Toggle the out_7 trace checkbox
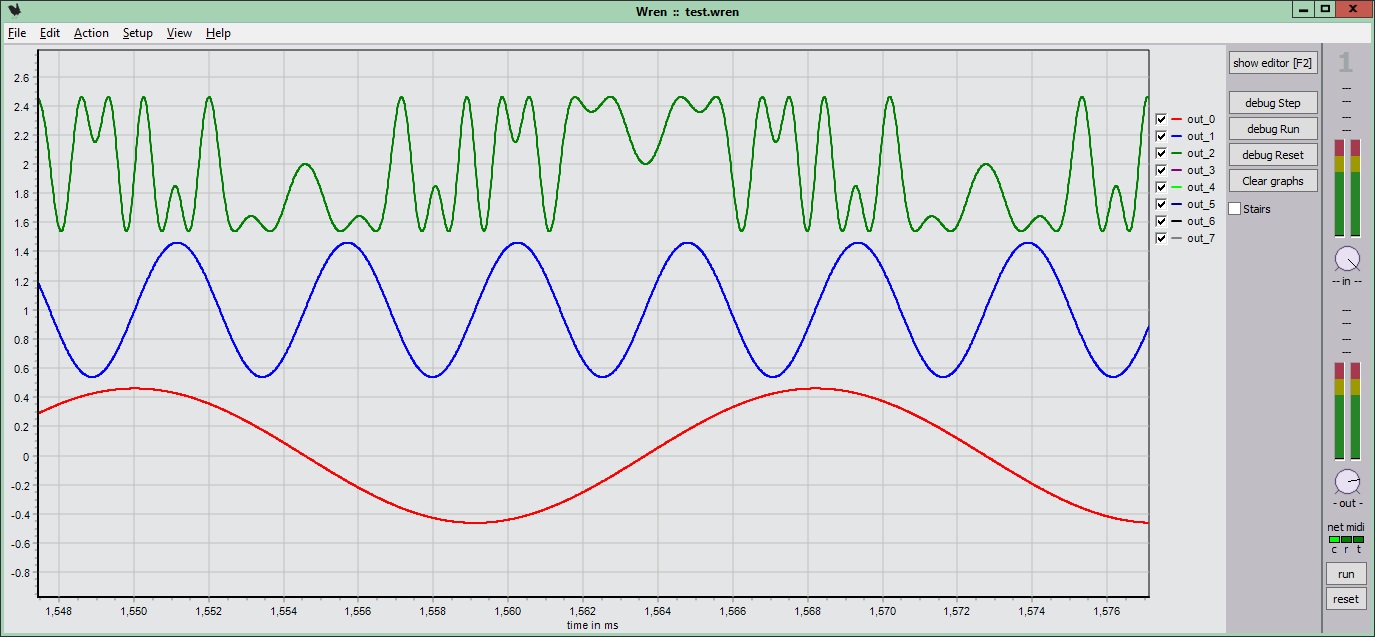 [1161, 238]
